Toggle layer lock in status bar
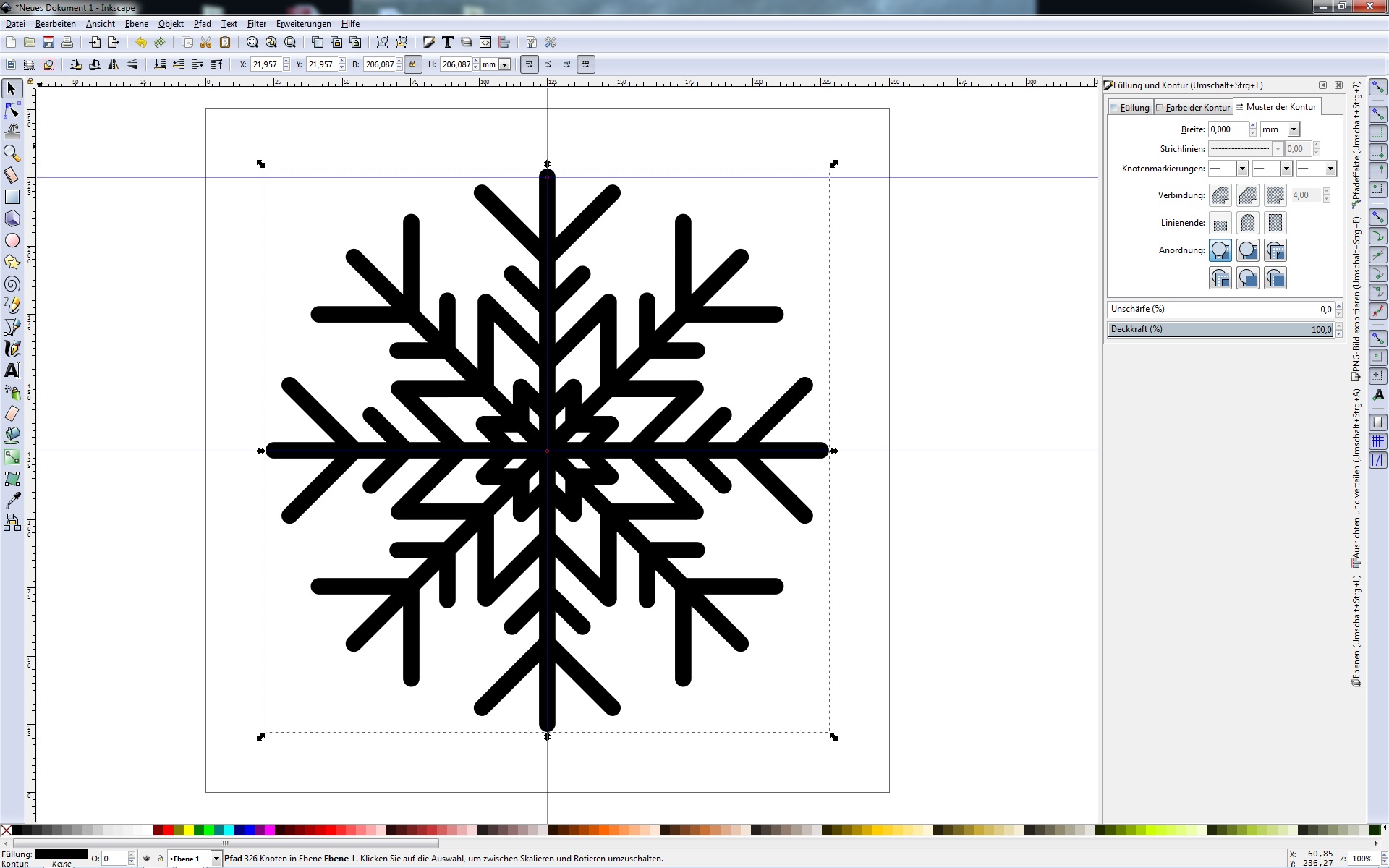Image resolution: width=1389 pixels, height=868 pixels. pyautogui.click(x=160, y=859)
